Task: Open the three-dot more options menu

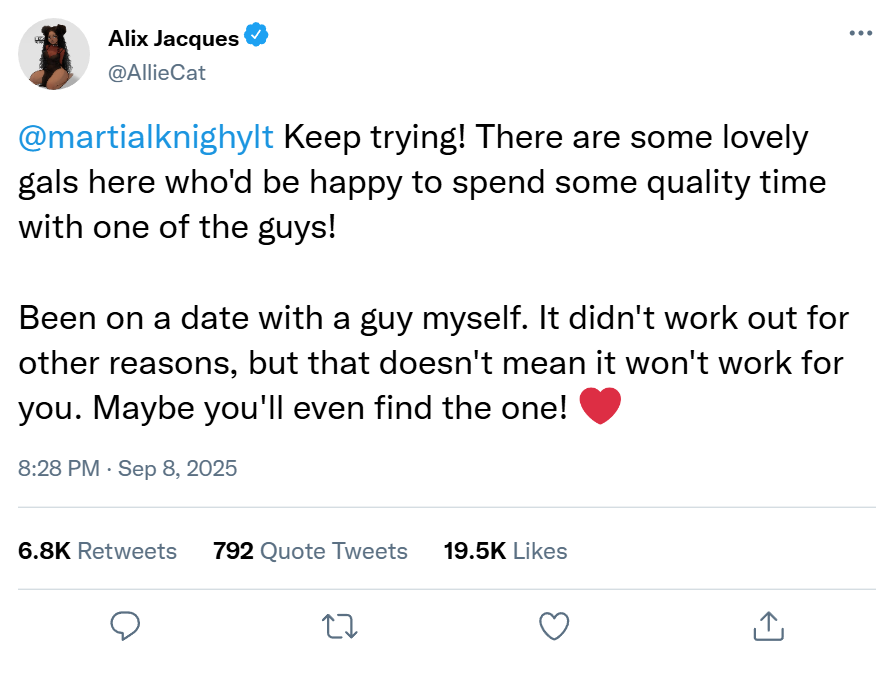Action: pyautogui.click(x=860, y=33)
